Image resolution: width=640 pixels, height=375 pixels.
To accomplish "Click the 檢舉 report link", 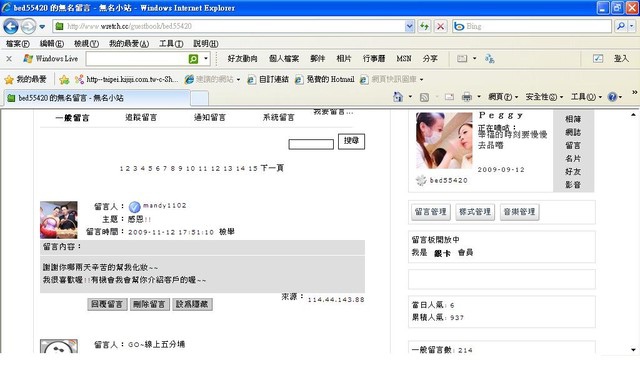I will pyautogui.click(x=227, y=232).
